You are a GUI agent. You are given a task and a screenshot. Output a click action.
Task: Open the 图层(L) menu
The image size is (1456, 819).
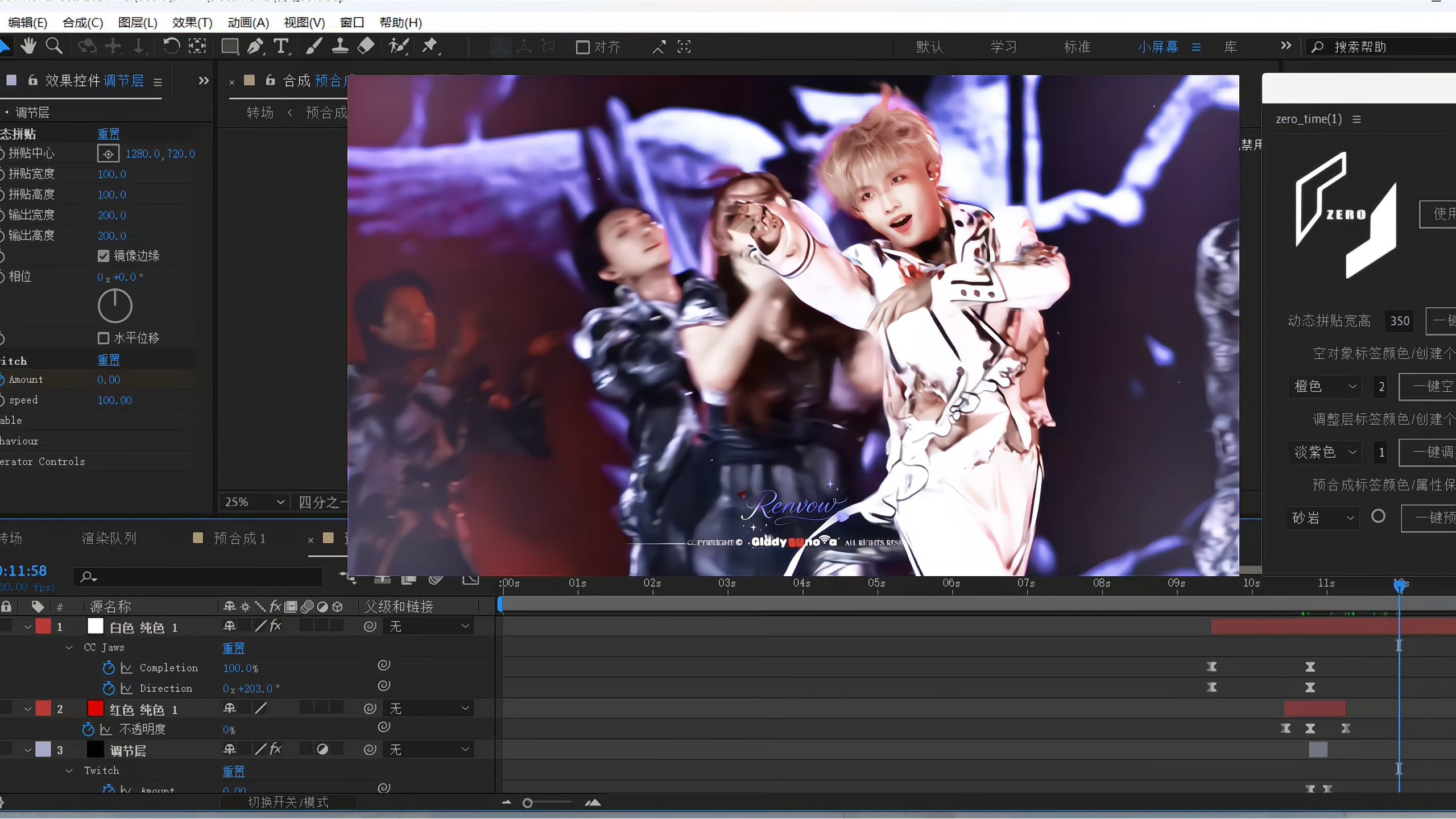click(138, 23)
